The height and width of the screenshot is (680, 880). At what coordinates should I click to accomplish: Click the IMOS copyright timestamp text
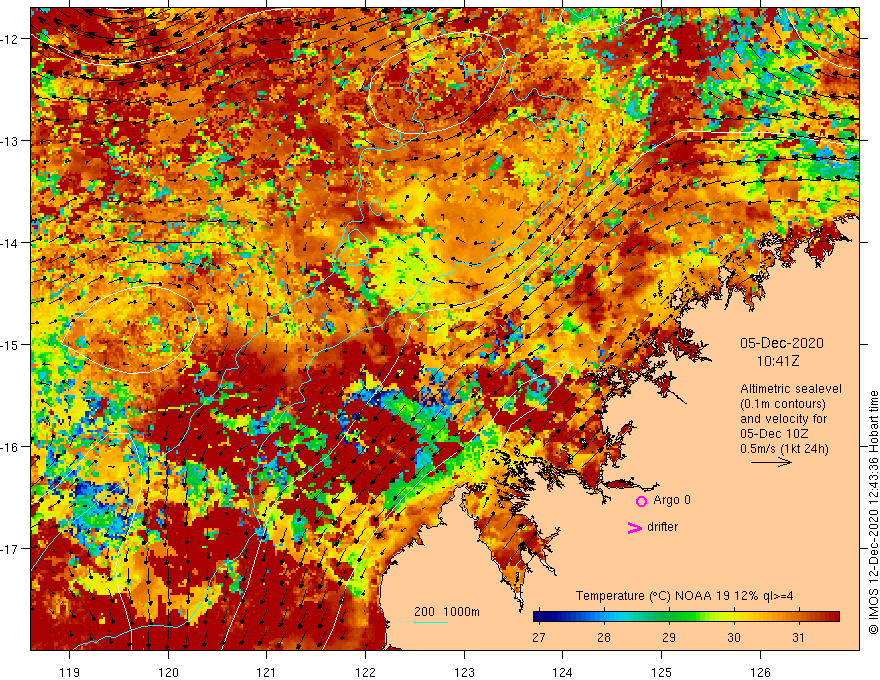coord(873,513)
